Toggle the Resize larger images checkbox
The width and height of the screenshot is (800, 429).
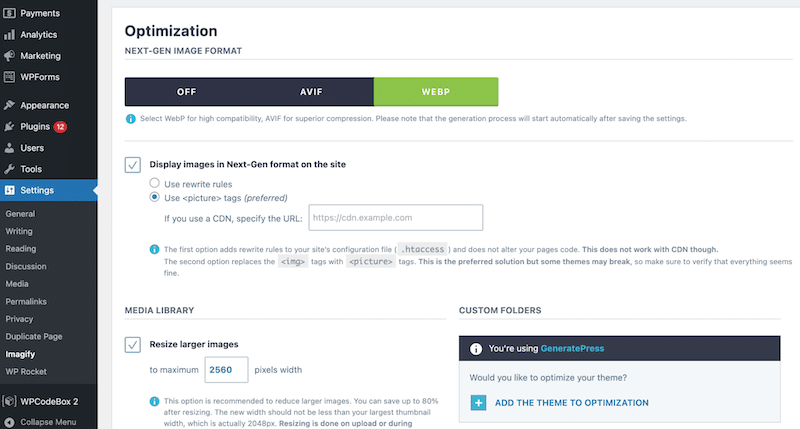(x=133, y=344)
